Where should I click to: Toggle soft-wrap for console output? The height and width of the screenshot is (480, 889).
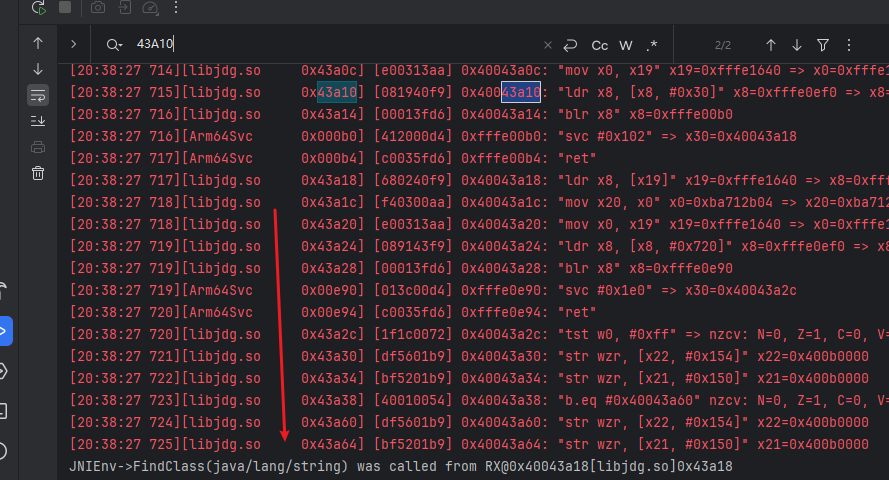click(x=38, y=95)
